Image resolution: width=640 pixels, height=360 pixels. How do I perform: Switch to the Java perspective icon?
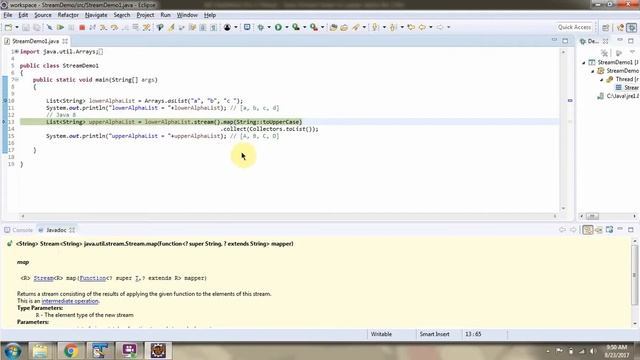620,27
